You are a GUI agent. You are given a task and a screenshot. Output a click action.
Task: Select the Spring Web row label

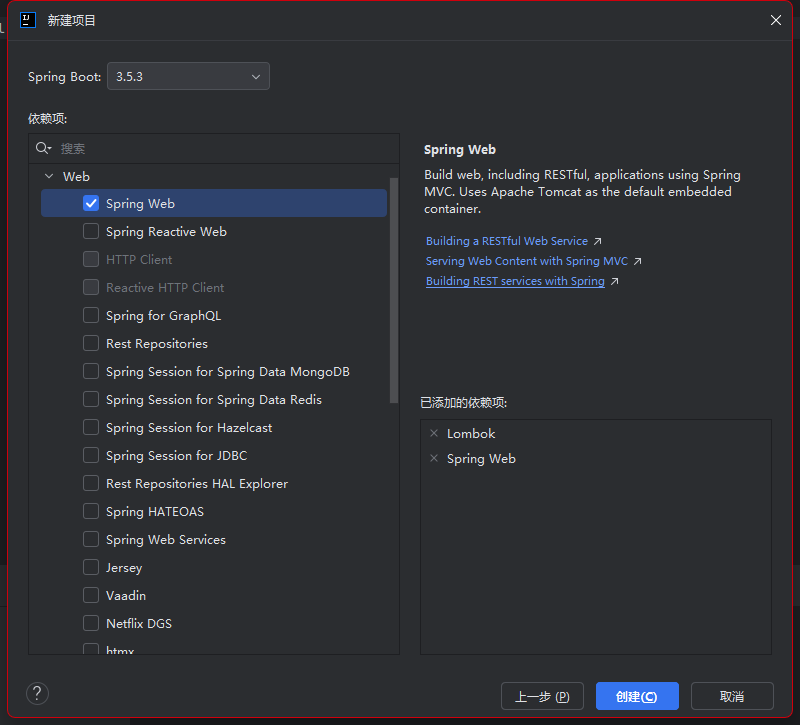point(140,204)
